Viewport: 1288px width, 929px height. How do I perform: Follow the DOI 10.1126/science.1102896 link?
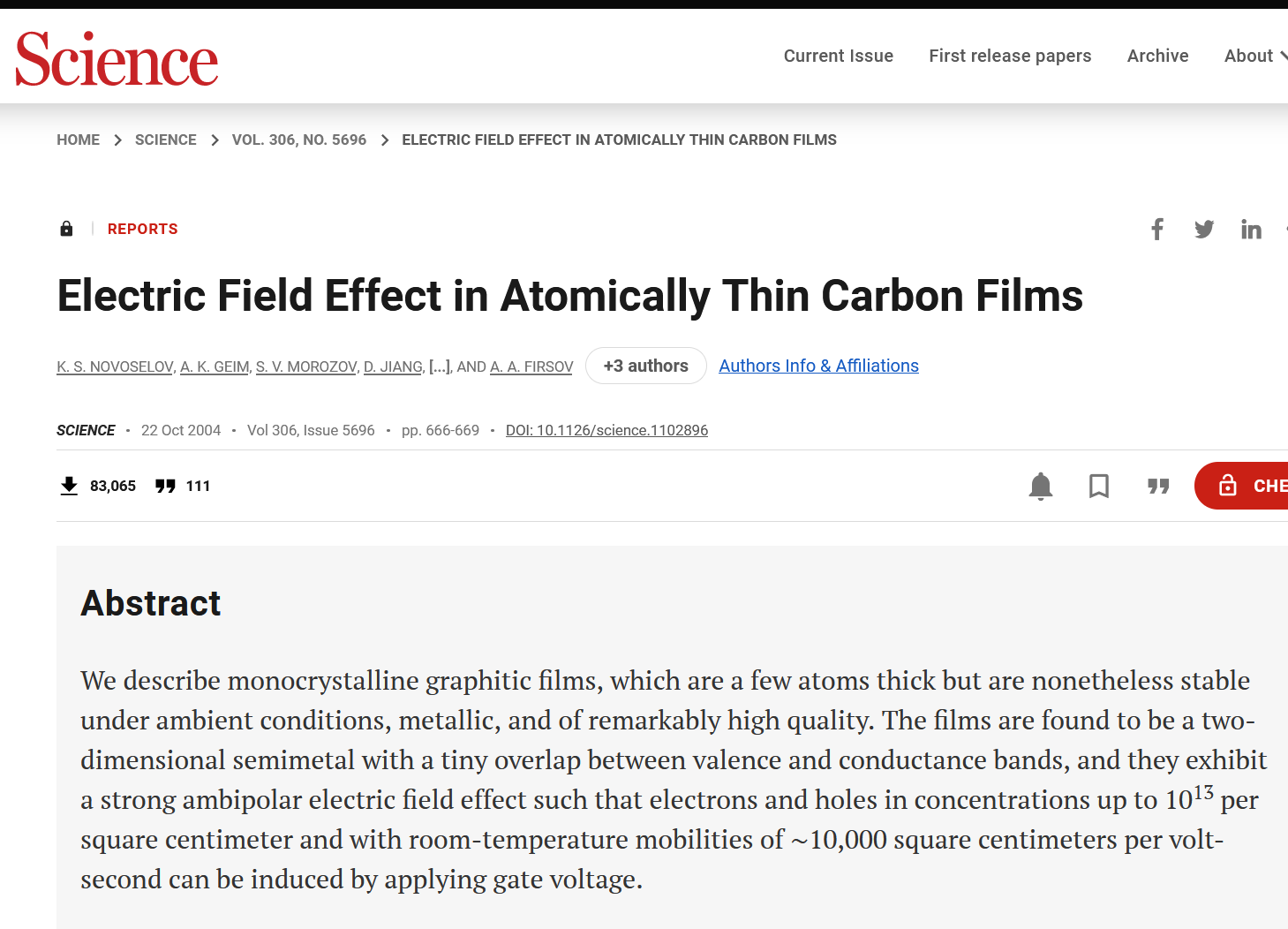606,430
